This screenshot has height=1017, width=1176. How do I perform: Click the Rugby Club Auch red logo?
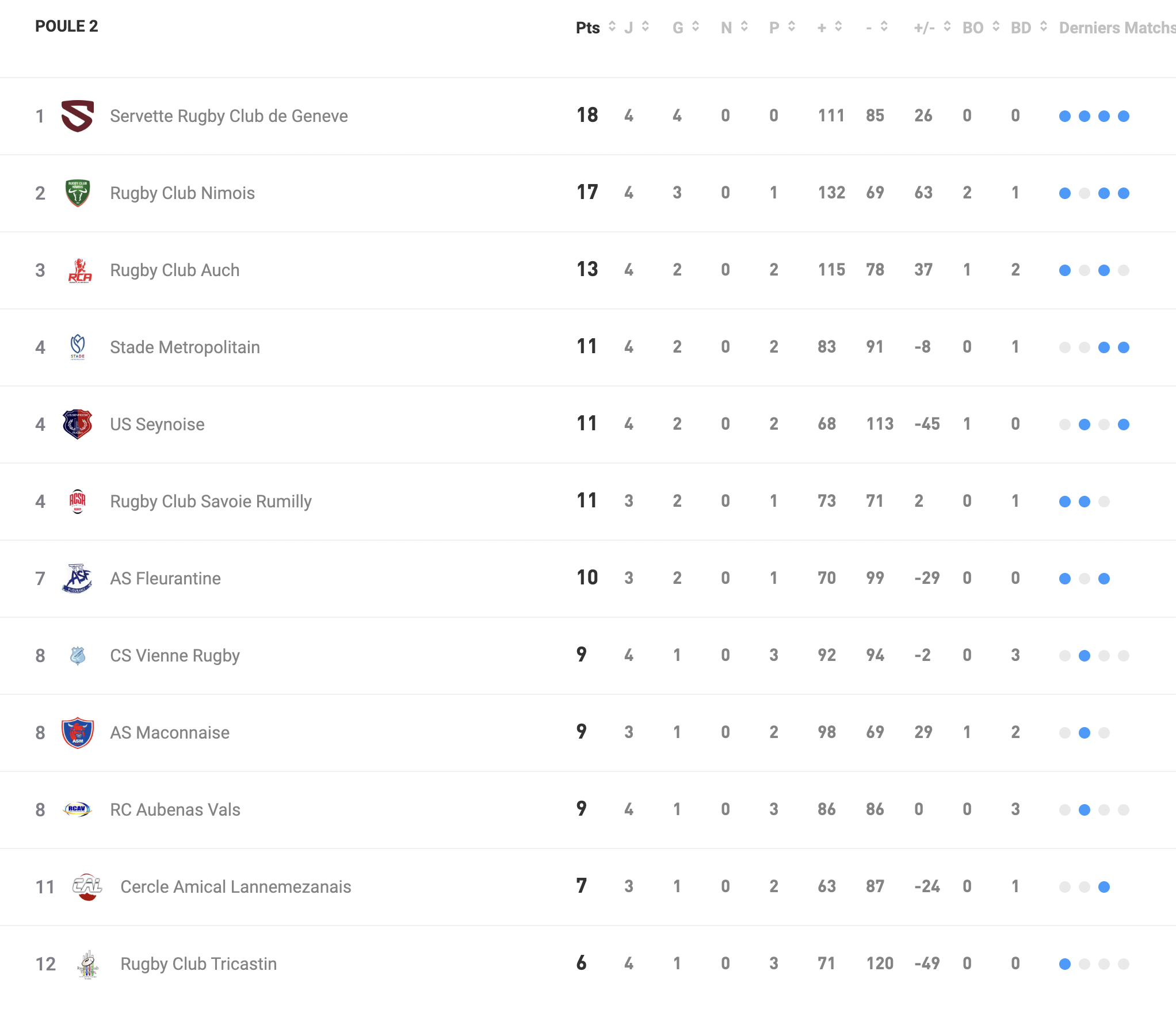(x=79, y=270)
